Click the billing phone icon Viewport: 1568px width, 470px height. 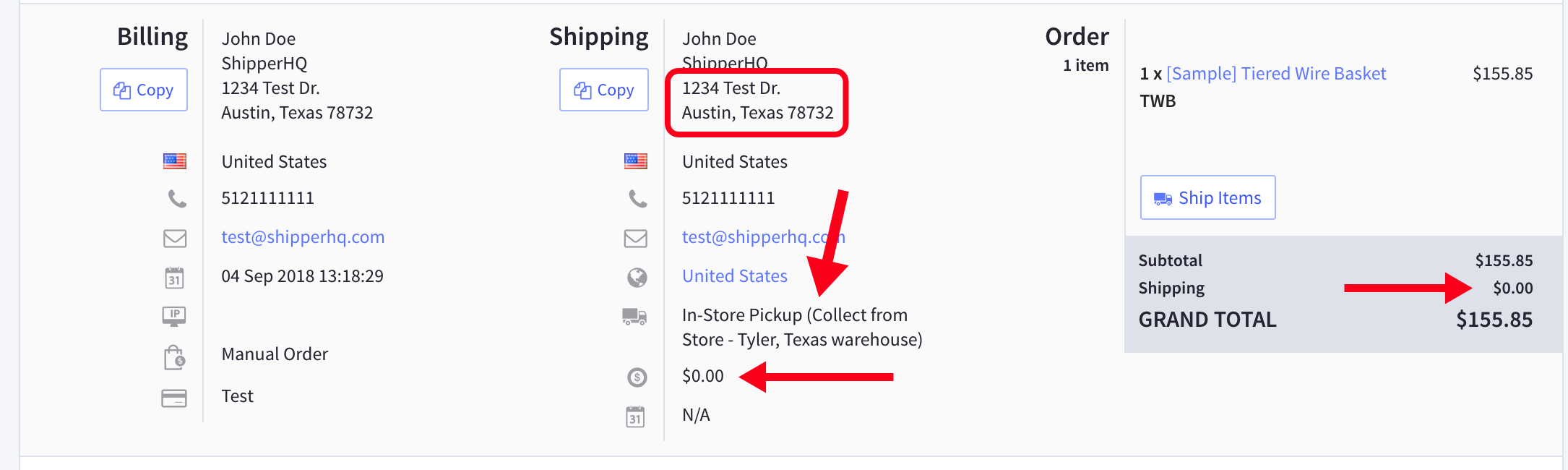[x=177, y=198]
